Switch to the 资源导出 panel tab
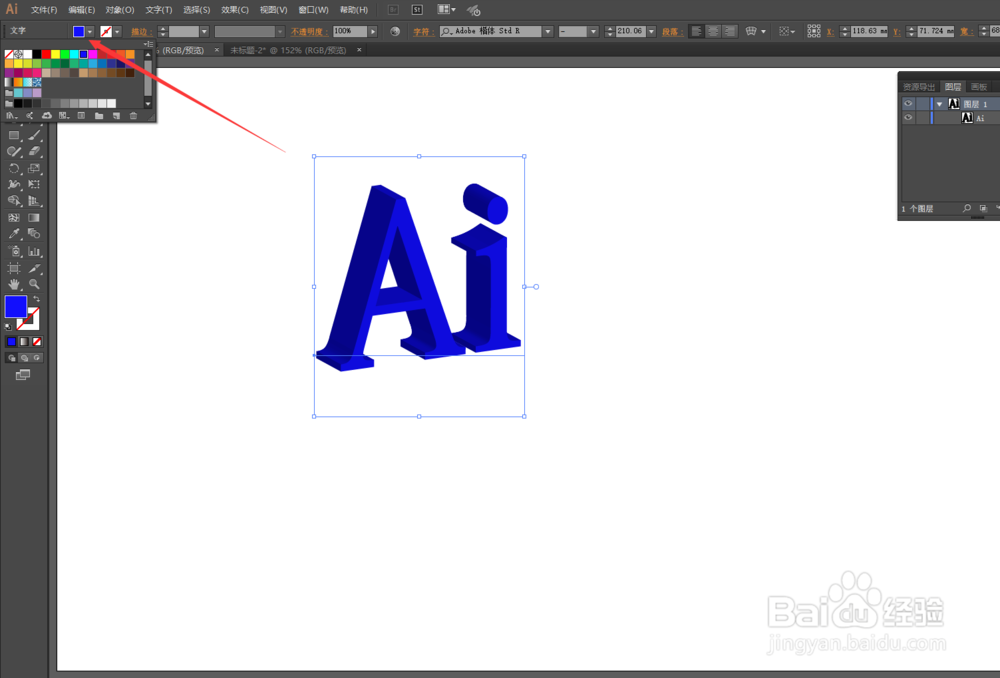1000x678 pixels. tap(919, 87)
